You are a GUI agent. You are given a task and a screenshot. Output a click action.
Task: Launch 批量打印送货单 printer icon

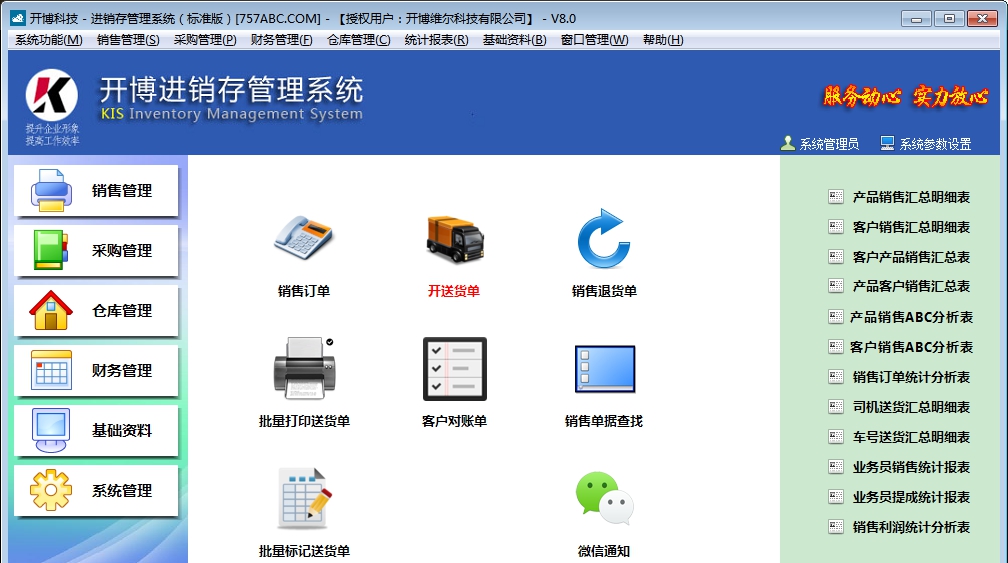pos(304,368)
